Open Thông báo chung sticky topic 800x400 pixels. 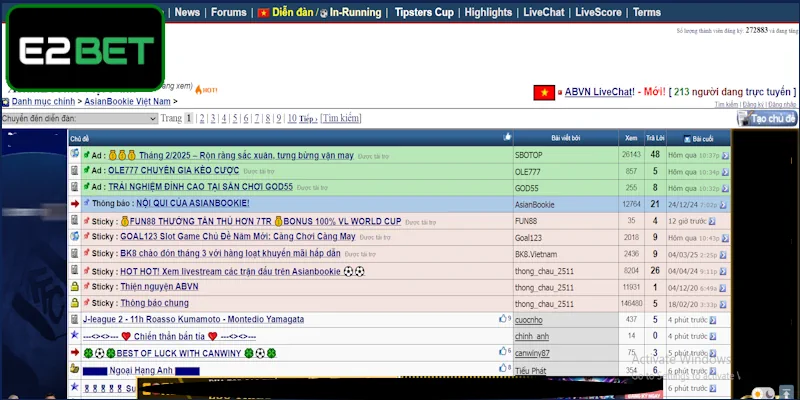[x=154, y=303]
